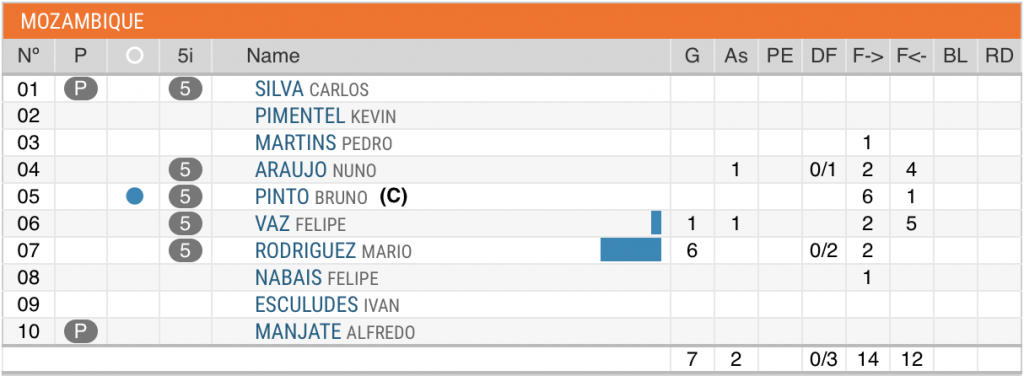Open player PIMENTEL KEVIN
Screen dimensions: 1024x376
click(x=325, y=116)
